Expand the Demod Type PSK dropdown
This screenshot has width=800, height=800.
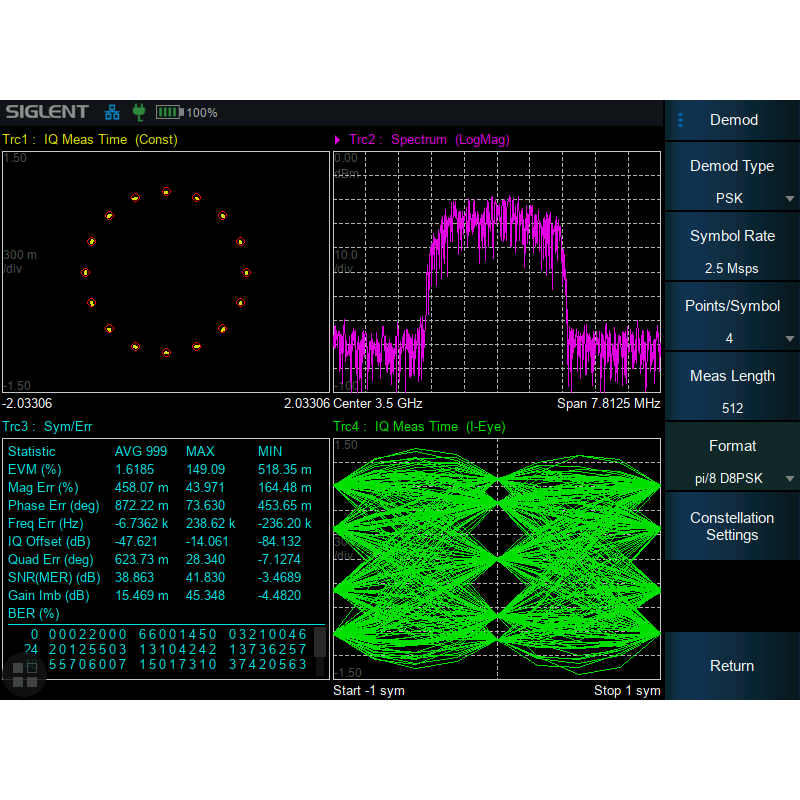click(x=732, y=183)
